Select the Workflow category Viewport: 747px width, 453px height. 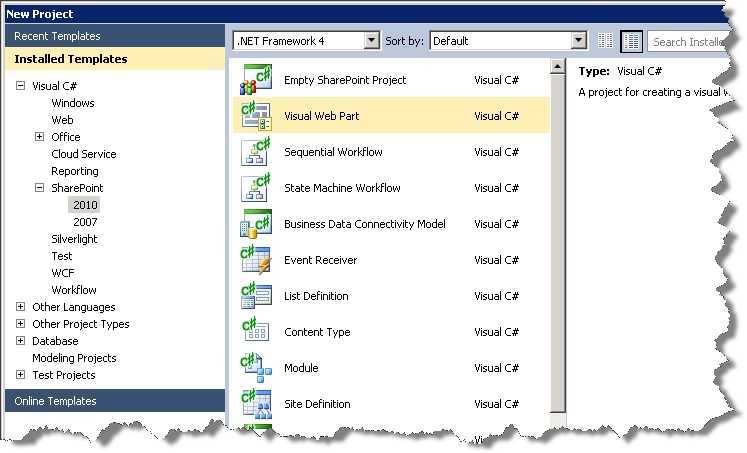tap(74, 290)
